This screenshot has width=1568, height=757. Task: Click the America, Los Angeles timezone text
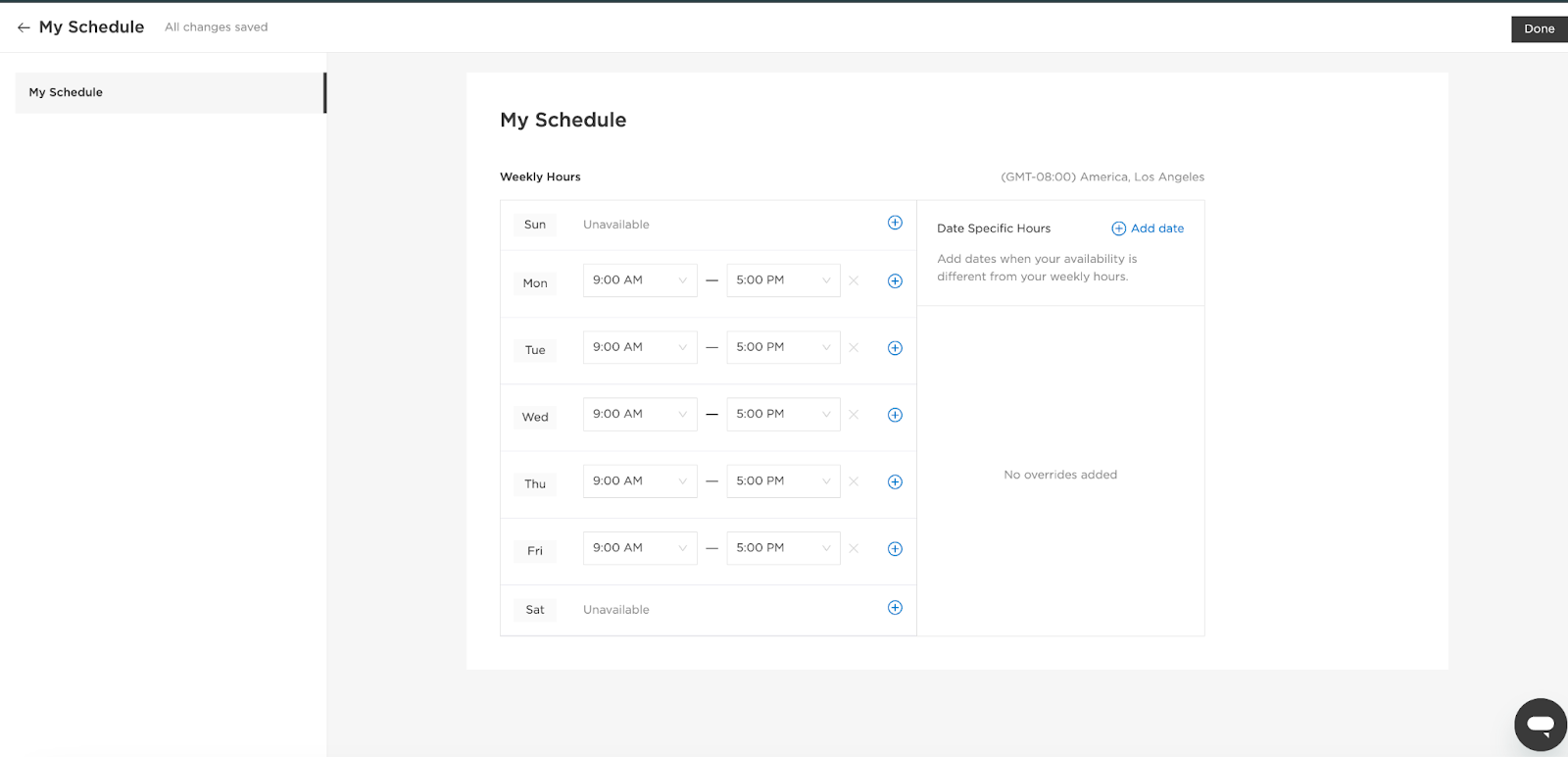tap(1102, 177)
